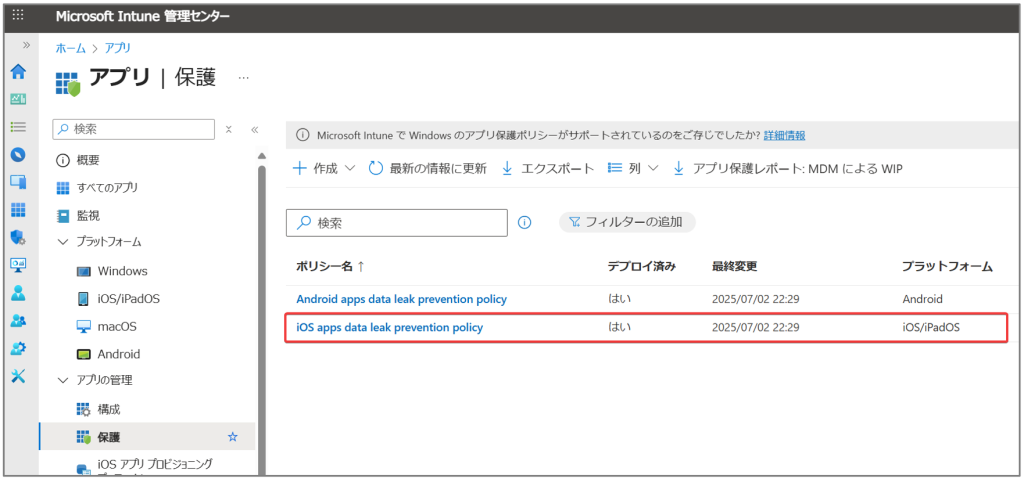
Task: Focus the policy list 検索 field
Action: 396,223
